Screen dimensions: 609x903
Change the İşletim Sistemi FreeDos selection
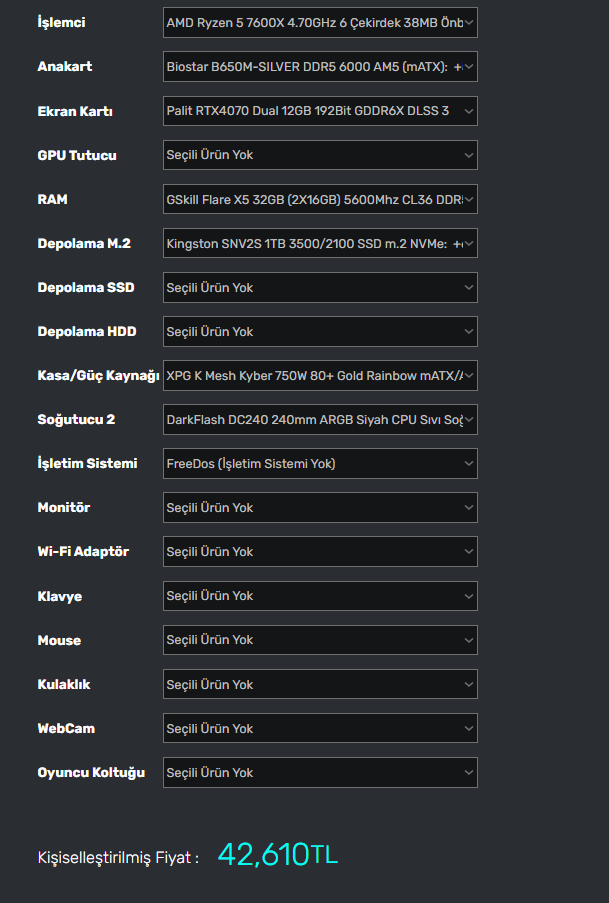[320, 463]
